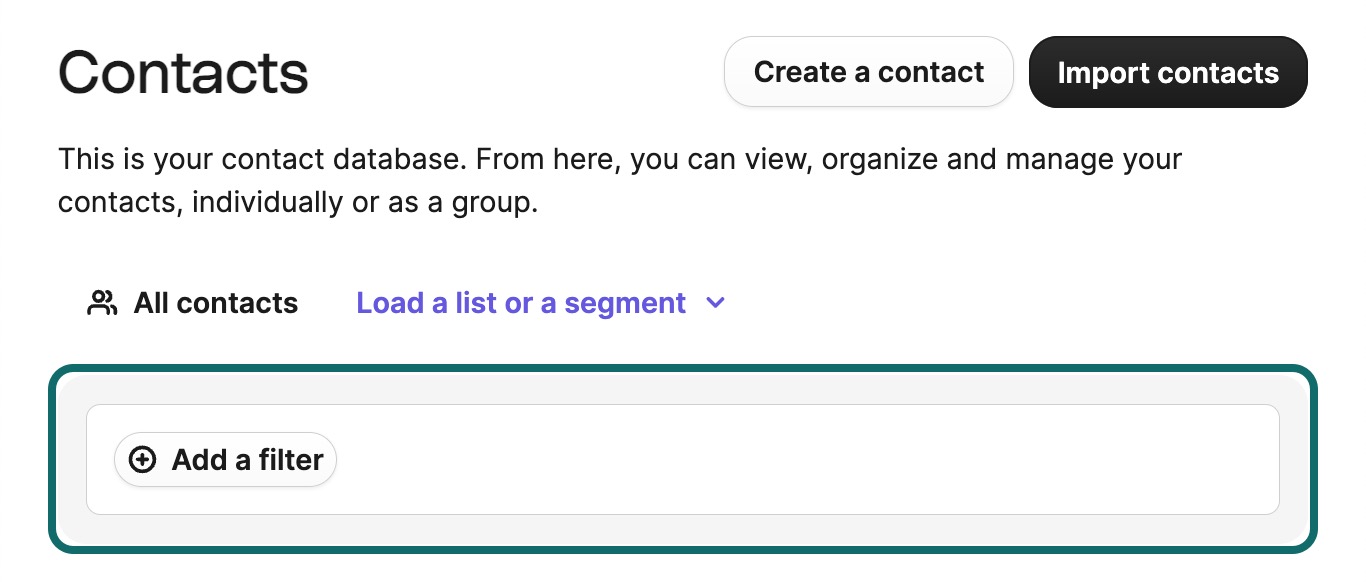Click the empty filter input row
Screen dimensions: 1366x582
pyautogui.click(x=700, y=458)
